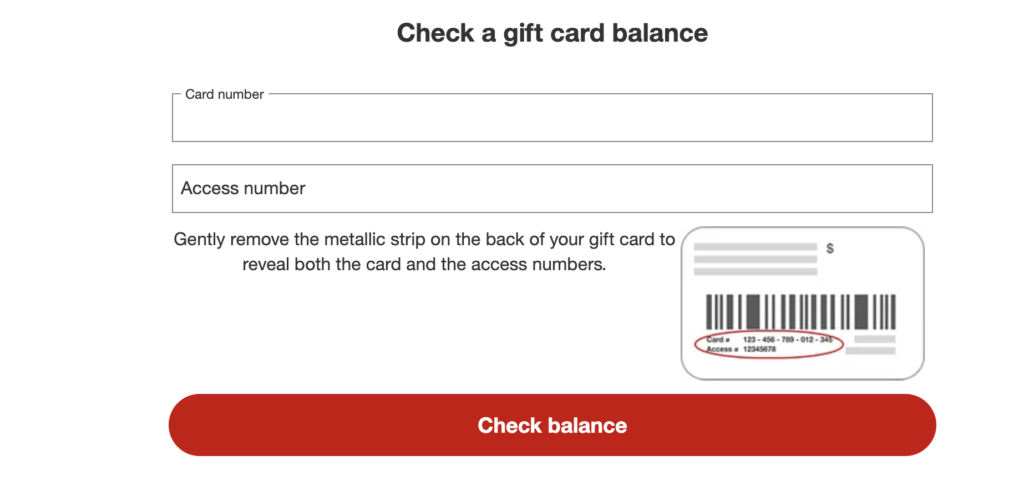Click the "reveal both the card" instruction line
This screenshot has width=1024, height=496.
point(424,267)
